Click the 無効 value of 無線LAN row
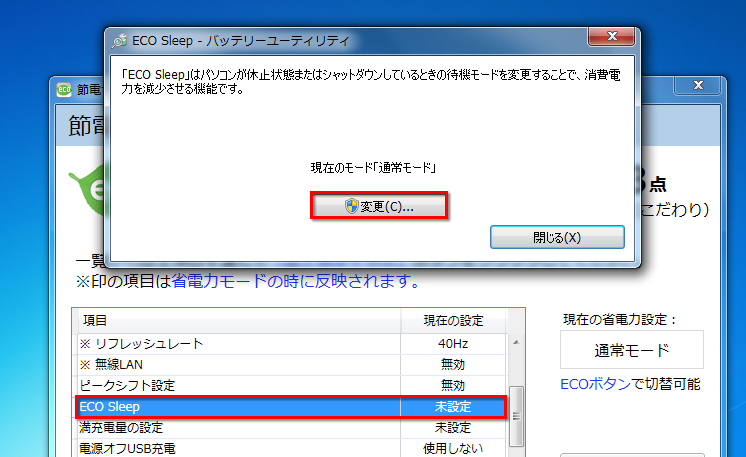The width and height of the screenshot is (746, 457). click(x=453, y=364)
